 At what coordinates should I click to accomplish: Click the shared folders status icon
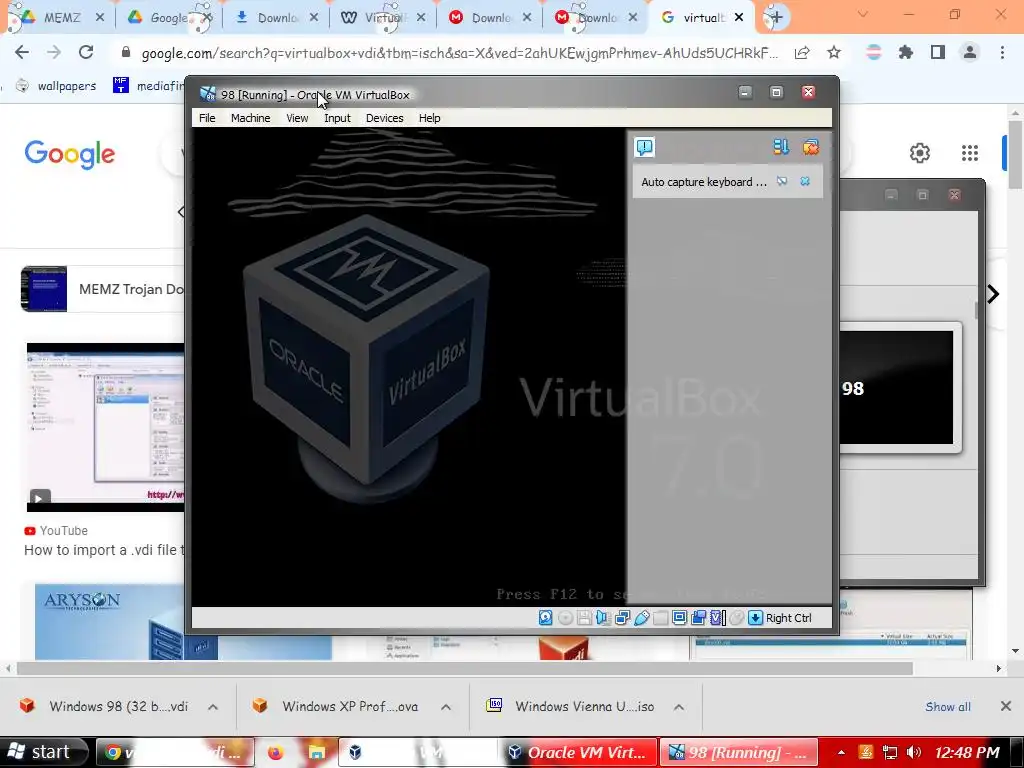pyautogui.click(x=660, y=618)
